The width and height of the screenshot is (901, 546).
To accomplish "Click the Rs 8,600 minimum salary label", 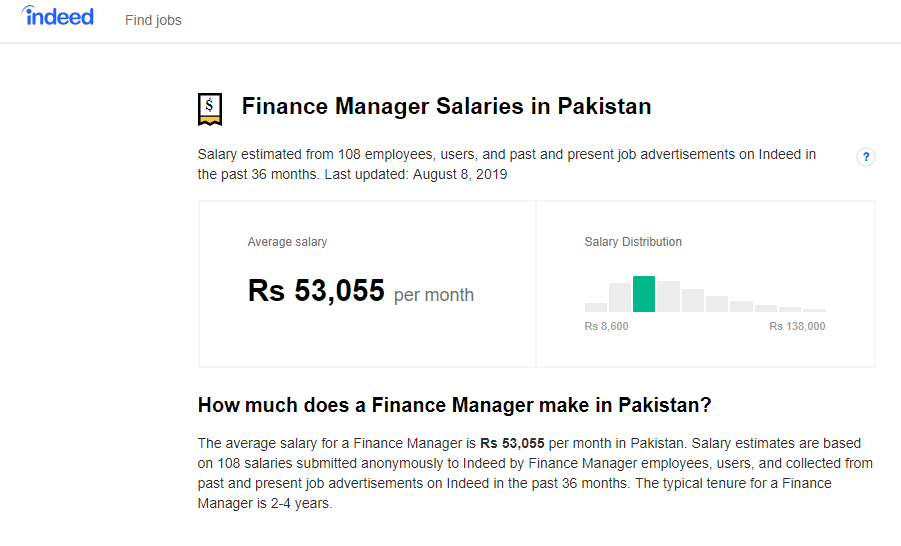I will point(607,326).
